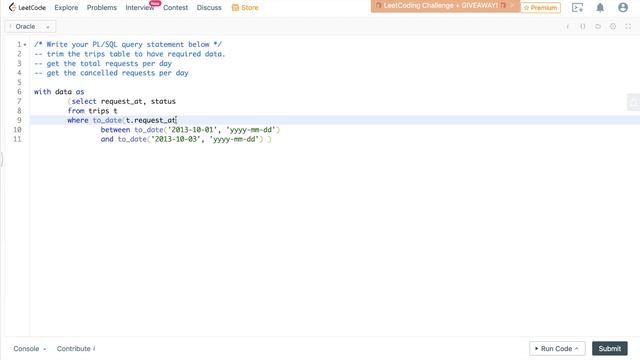The width and height of the screenshot is (640, 360).
Task: Click the LeetCoding Challenge giveaway banner
Action: tap(445, 6)
